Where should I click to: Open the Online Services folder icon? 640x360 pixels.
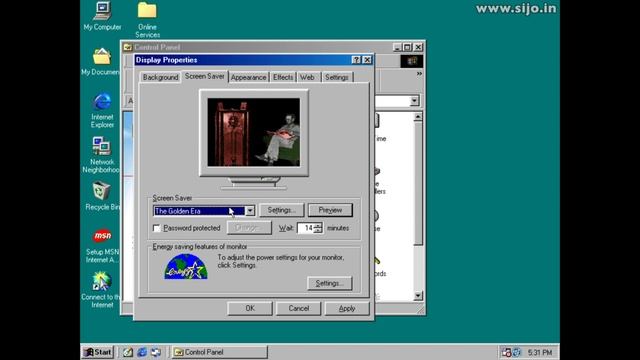click(x=147, y=20)
